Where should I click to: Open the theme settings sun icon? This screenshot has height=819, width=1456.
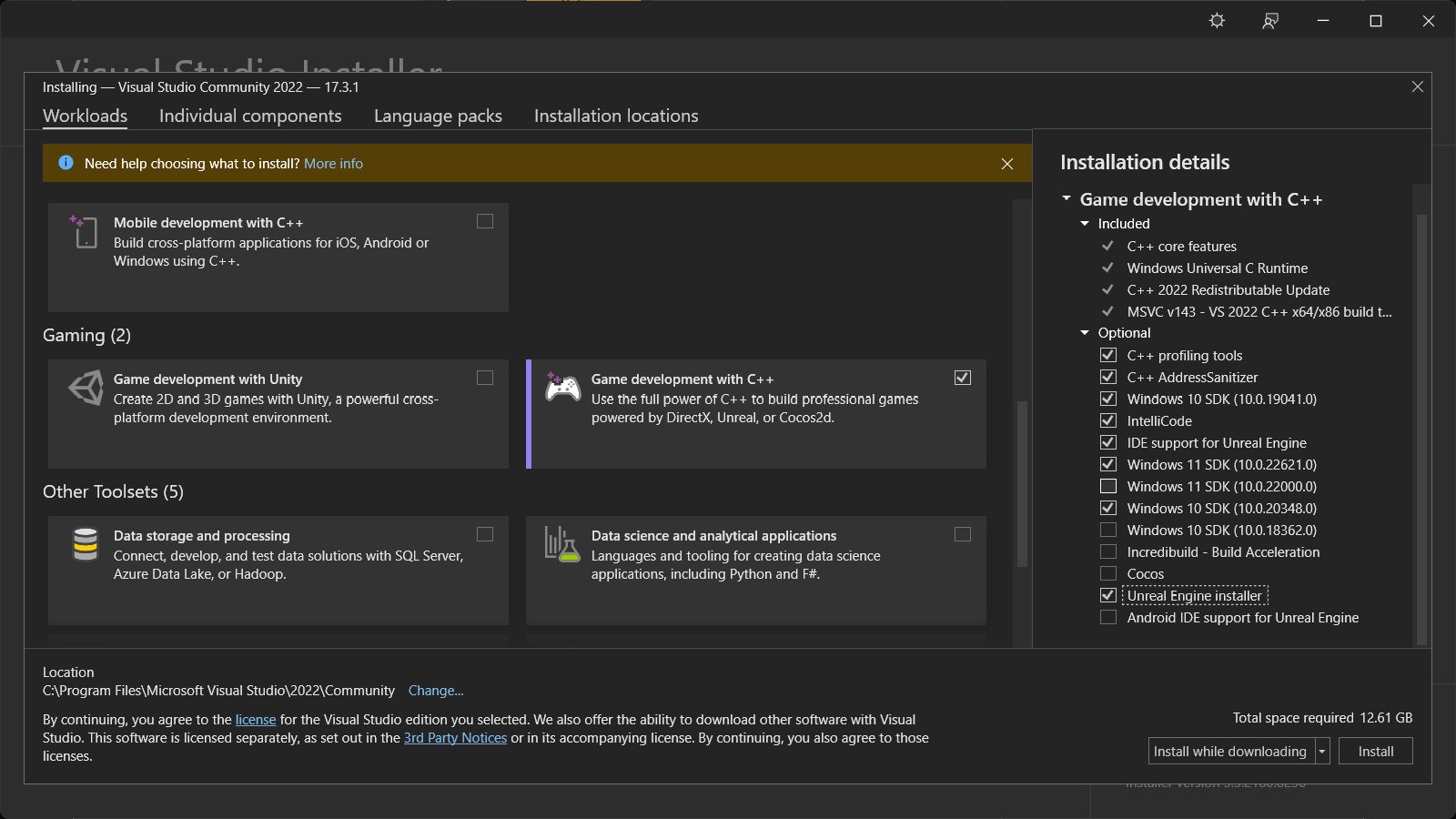click(x=1217, y=20)
